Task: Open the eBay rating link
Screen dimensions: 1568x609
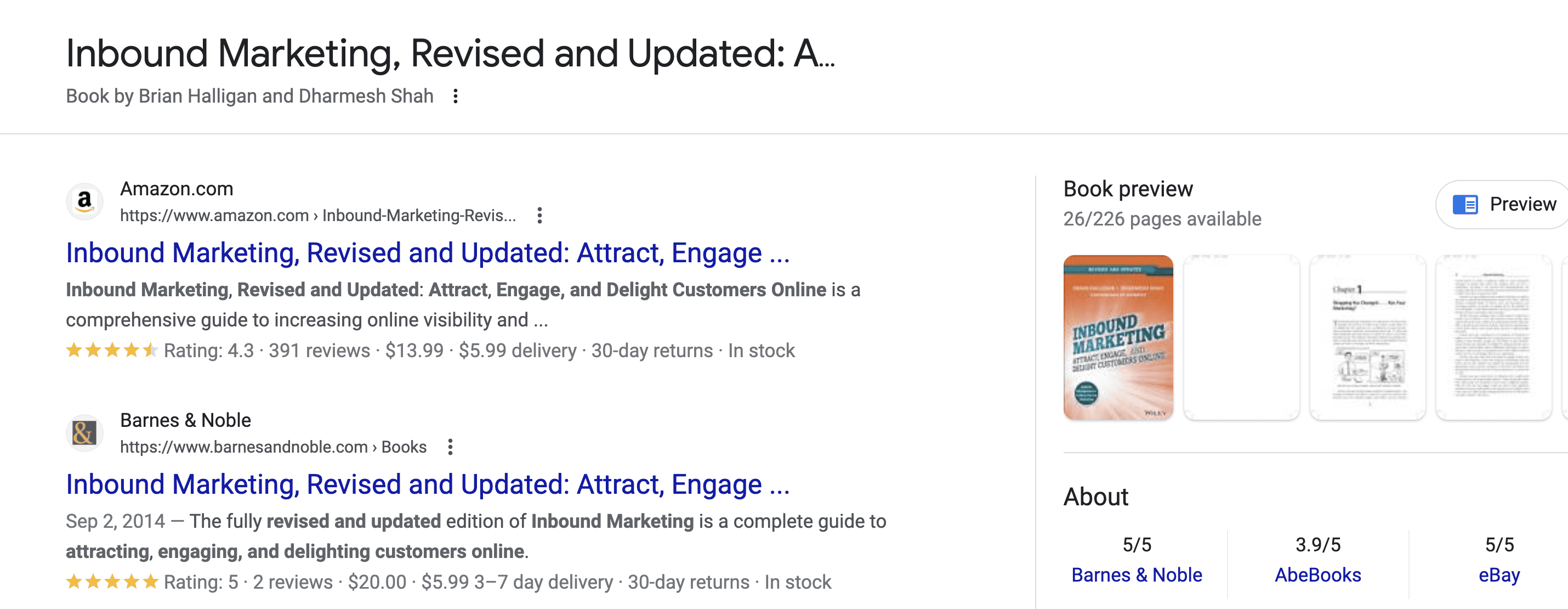Action: [1511, 574]
